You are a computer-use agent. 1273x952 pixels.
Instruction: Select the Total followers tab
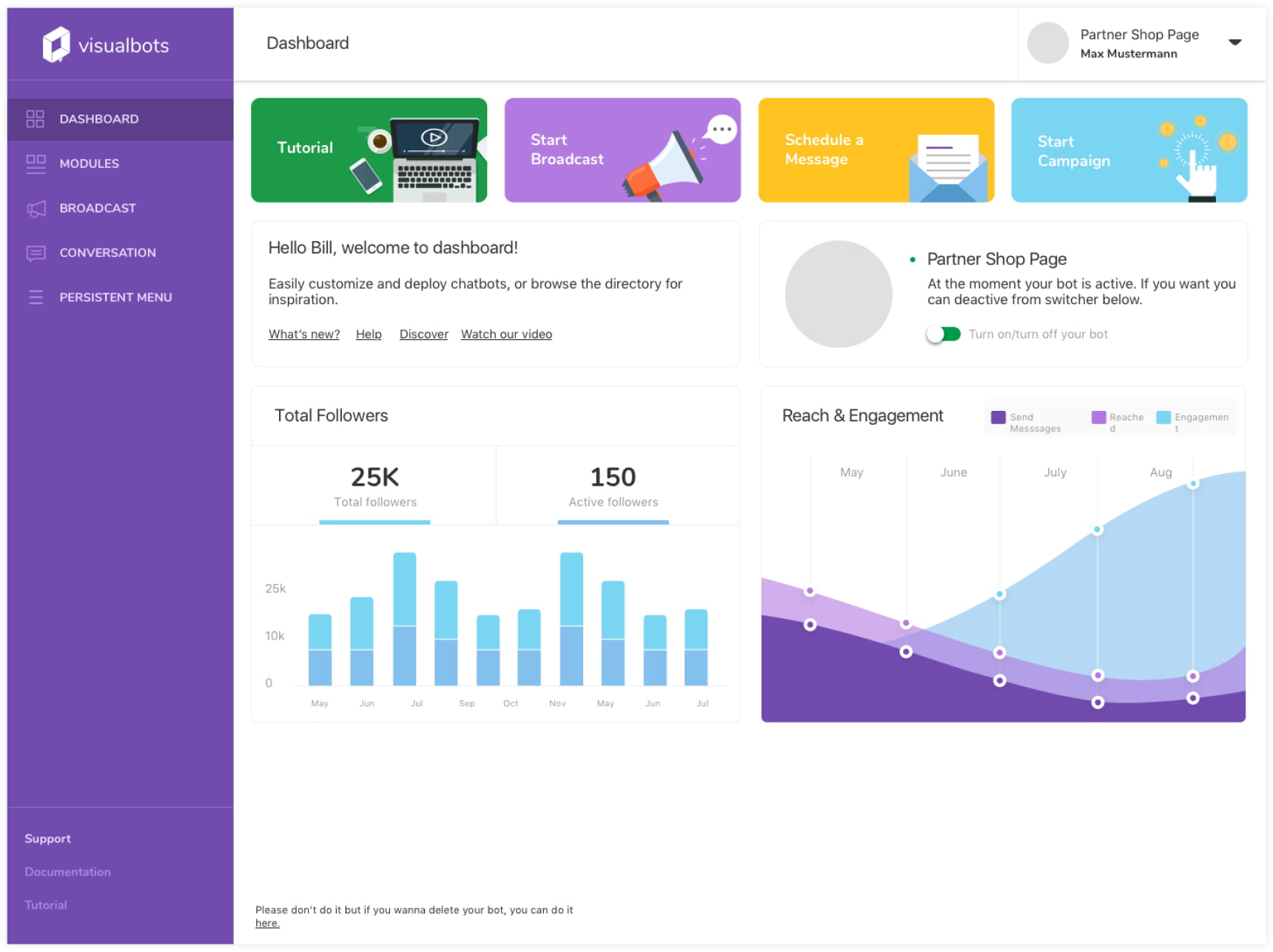(374, 486)
